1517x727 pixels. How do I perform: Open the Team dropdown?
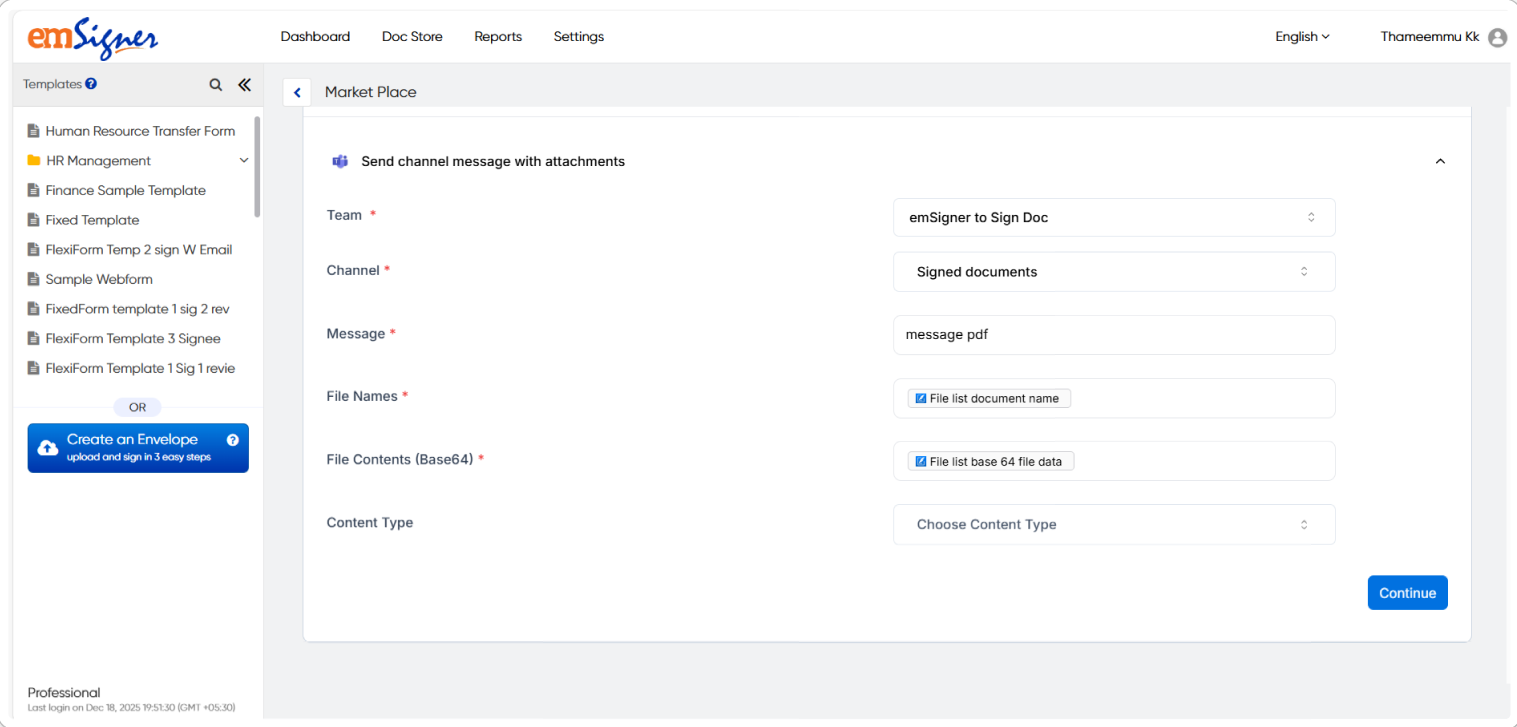click(1113, 217)
